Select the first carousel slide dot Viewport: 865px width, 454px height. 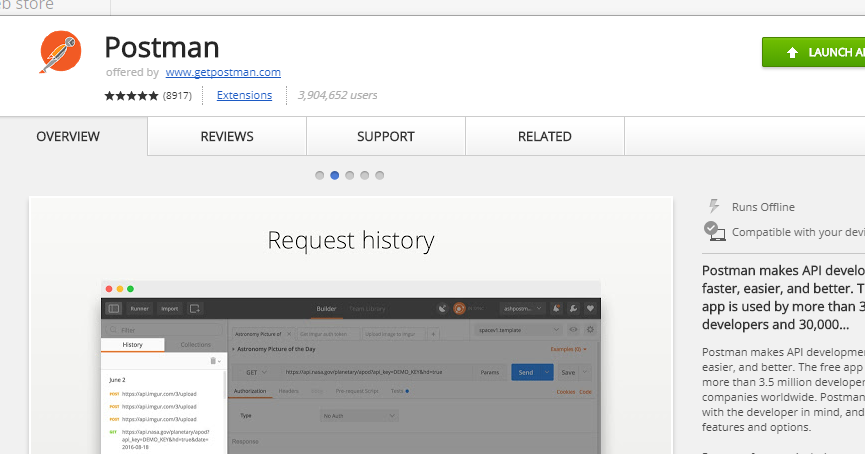pos(319,175)
